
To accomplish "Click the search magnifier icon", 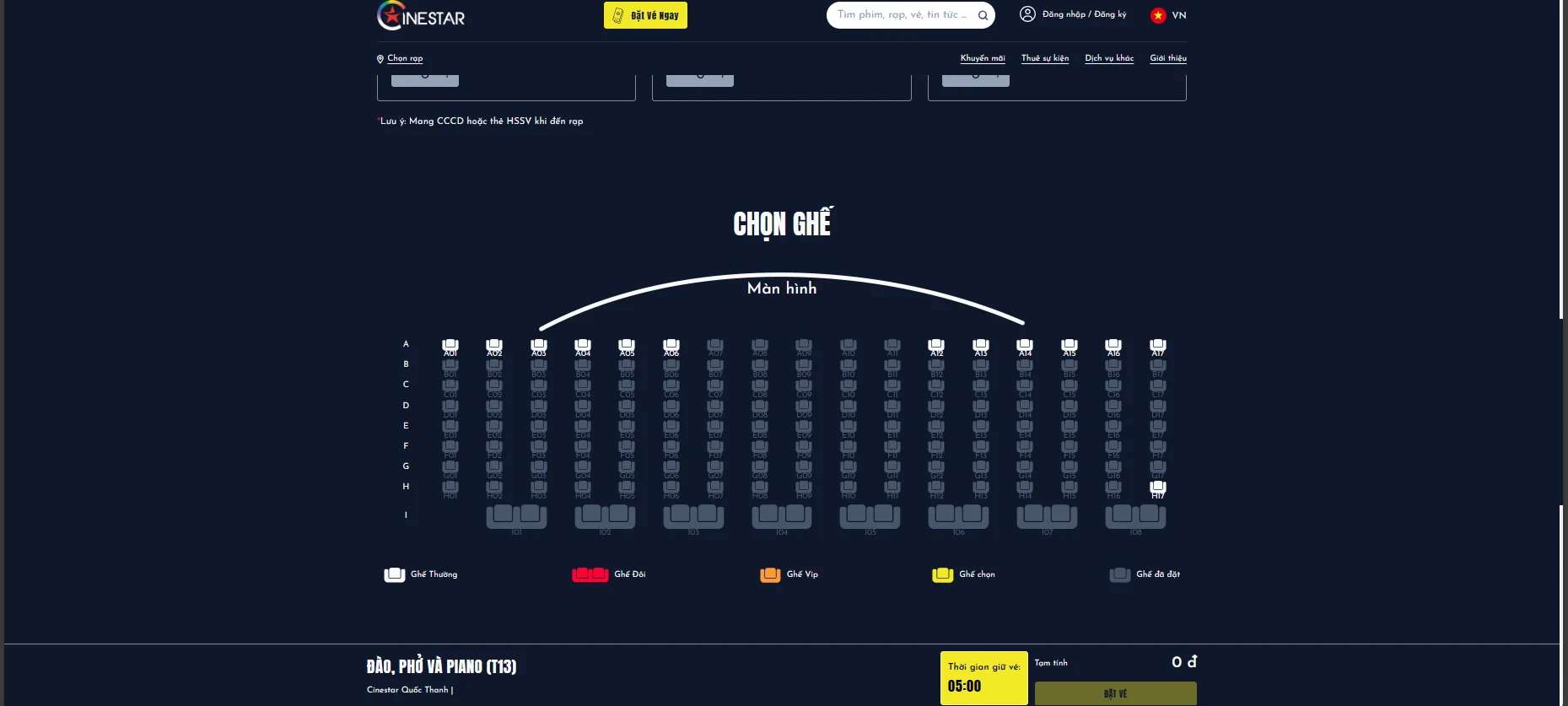I will point(983,15).
